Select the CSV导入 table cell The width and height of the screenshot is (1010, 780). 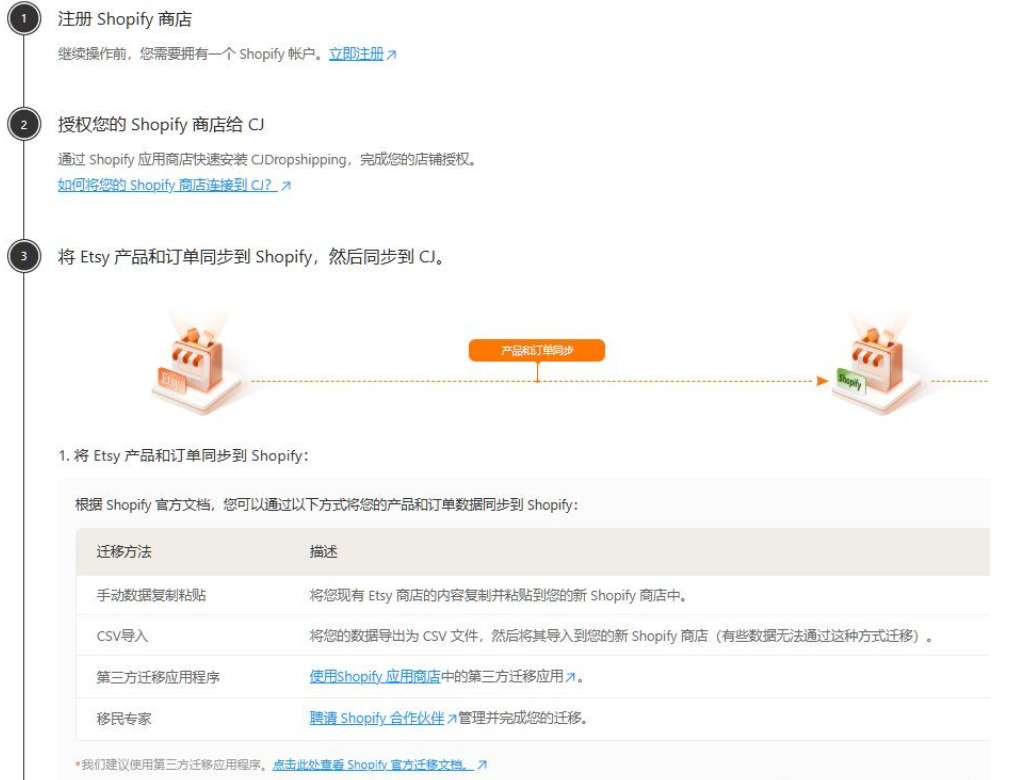(122, 636)
